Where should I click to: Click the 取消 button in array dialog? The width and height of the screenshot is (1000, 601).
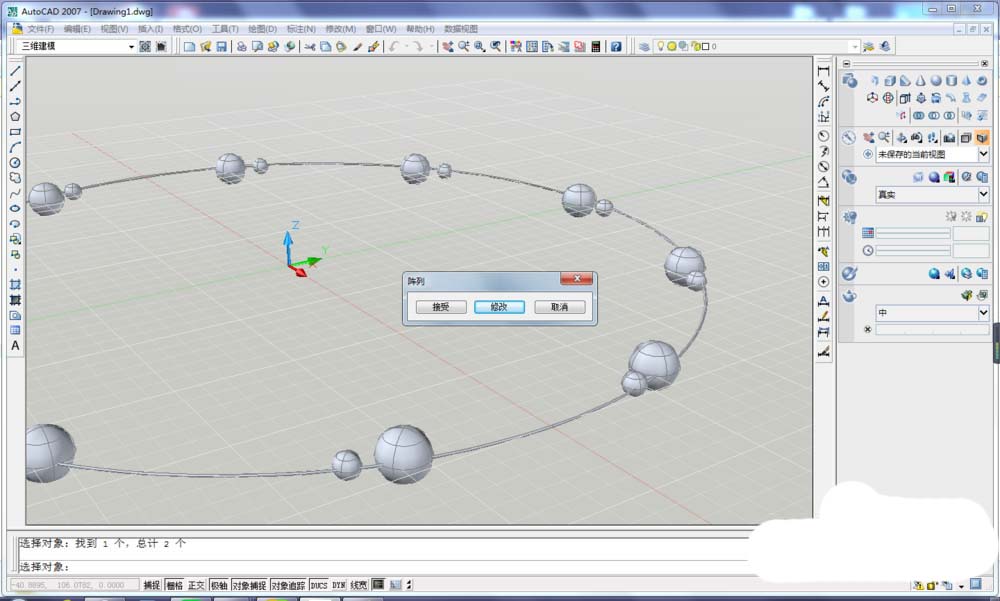(559, 307)
